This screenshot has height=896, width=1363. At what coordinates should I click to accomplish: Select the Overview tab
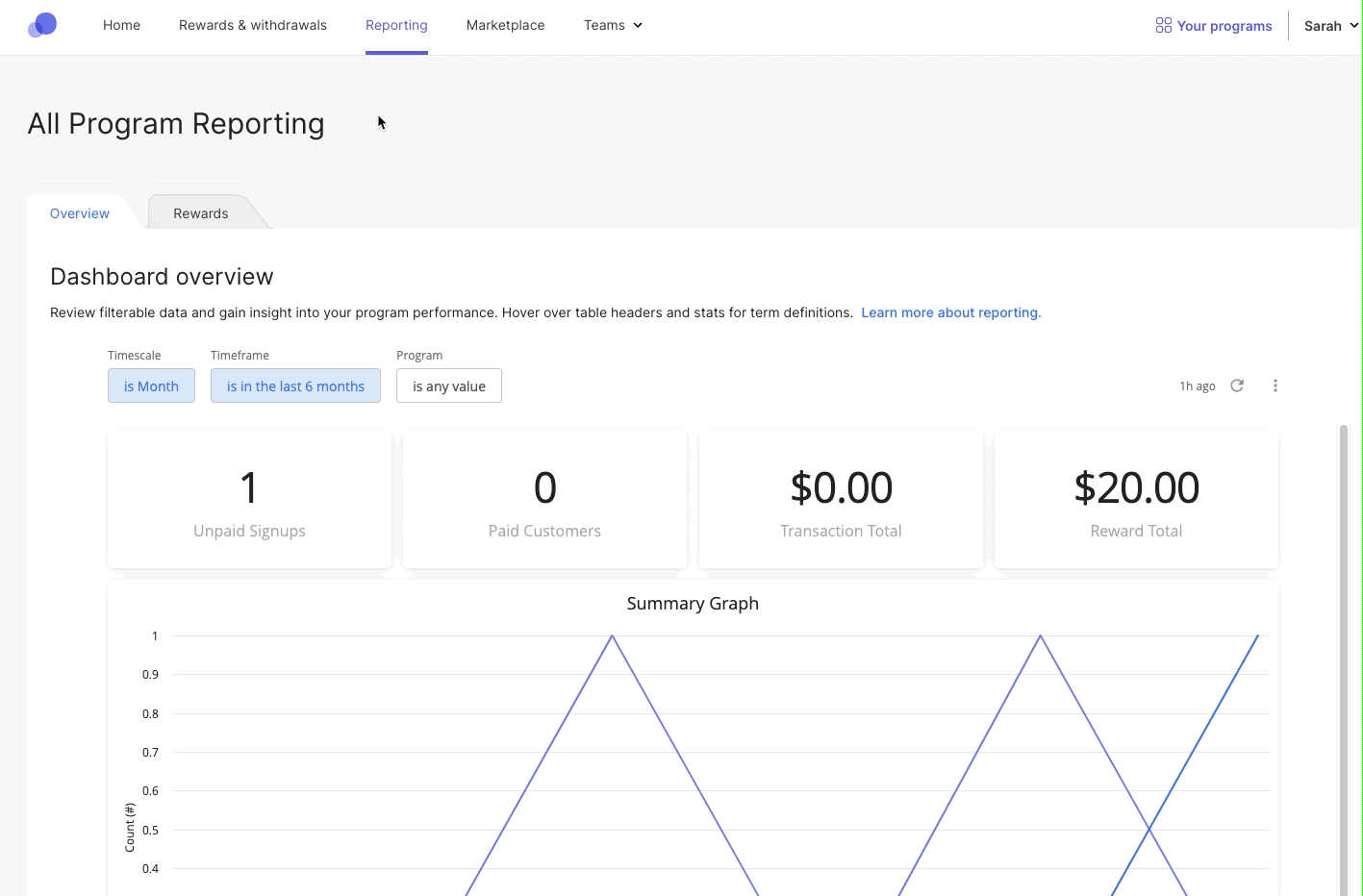click(80, 213)
